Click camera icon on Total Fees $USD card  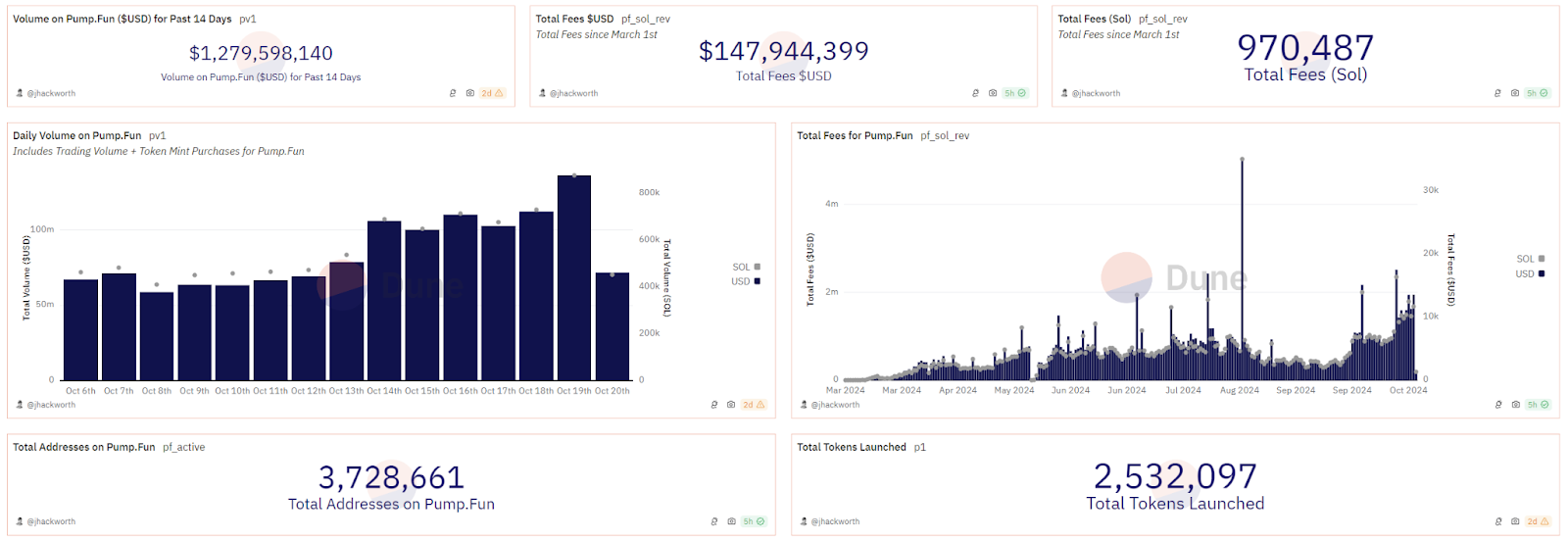993,93
